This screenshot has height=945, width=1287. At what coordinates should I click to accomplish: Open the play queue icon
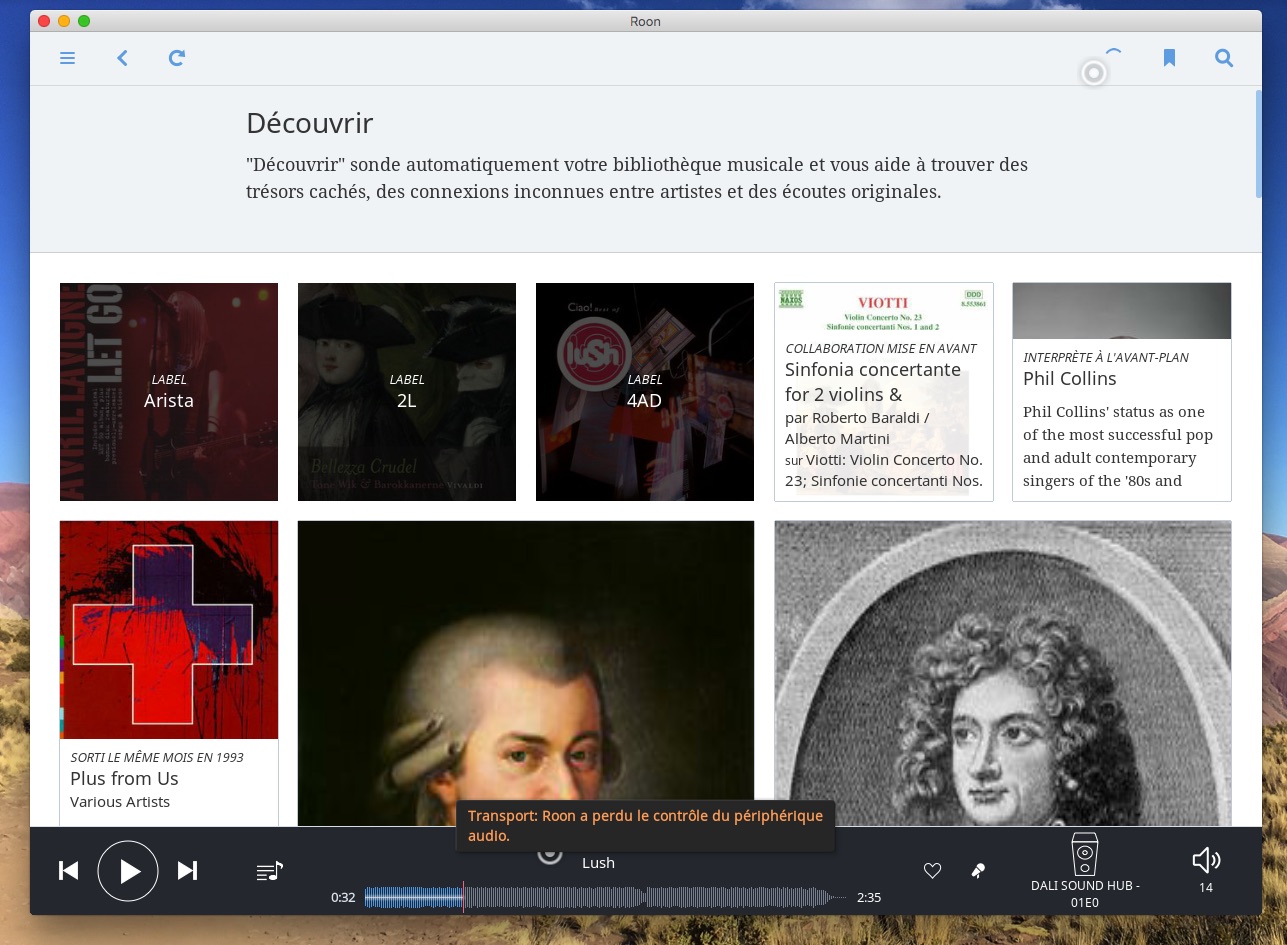tap(270, 871)
